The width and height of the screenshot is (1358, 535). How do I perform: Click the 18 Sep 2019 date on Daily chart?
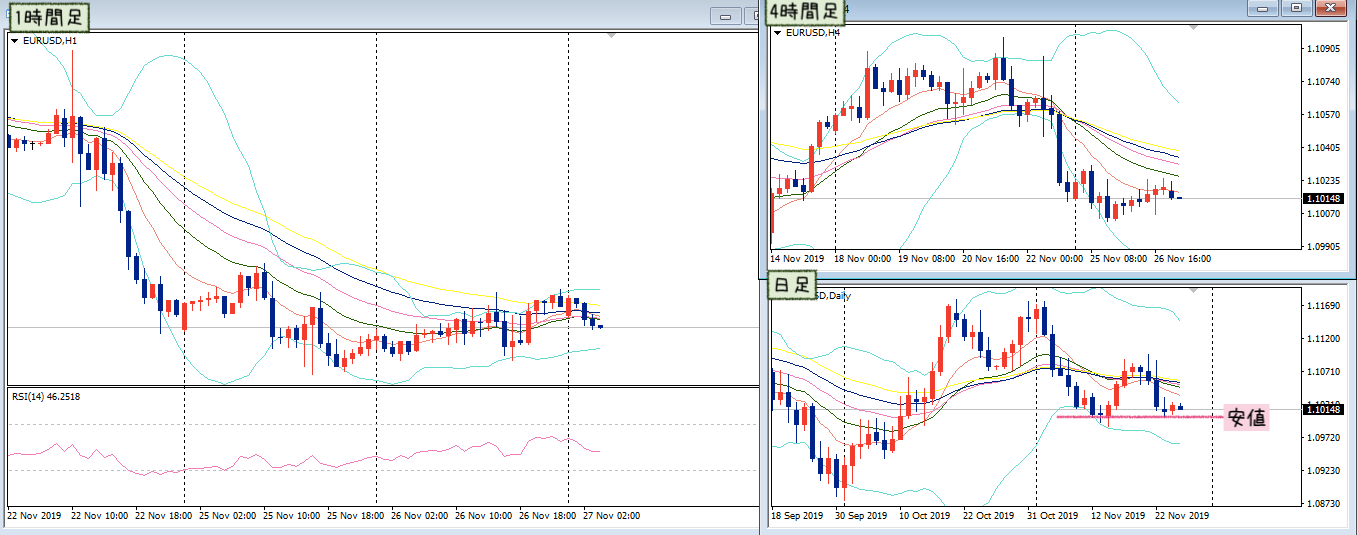point(797,516)
